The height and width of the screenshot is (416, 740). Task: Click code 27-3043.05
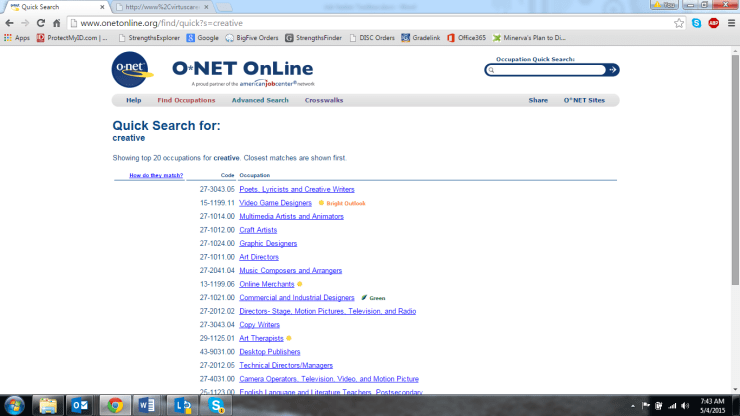(217, 189)
